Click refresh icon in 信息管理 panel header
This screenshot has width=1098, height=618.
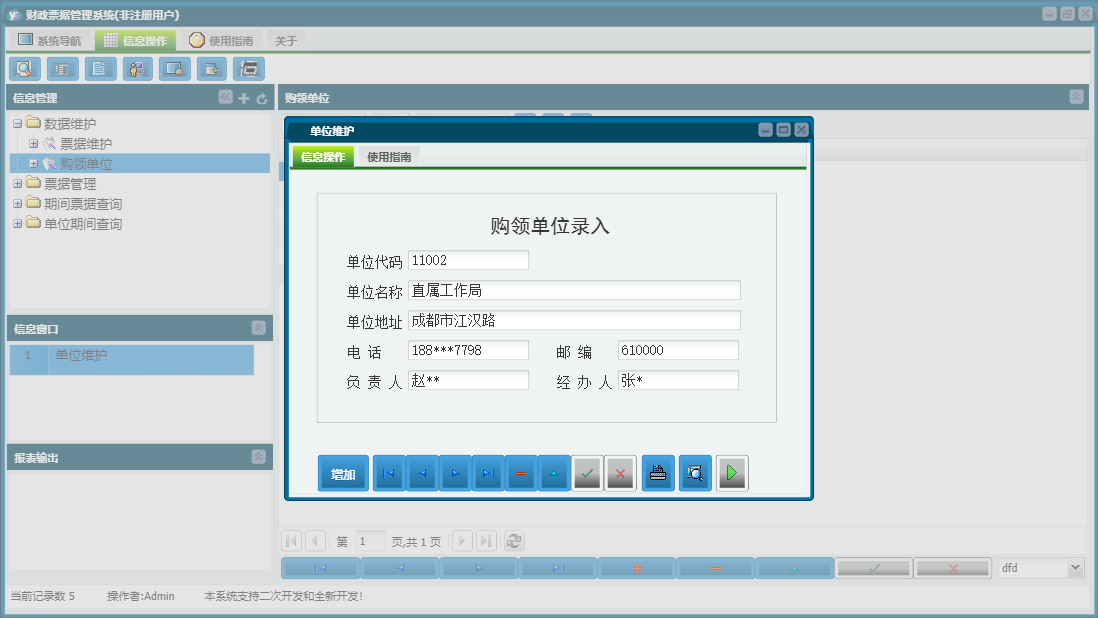262,99
